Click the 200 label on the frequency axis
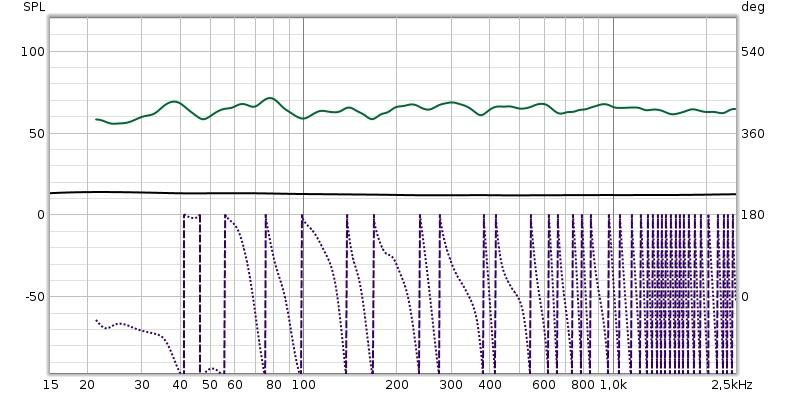The image size is (800, 397). (396, 385)
